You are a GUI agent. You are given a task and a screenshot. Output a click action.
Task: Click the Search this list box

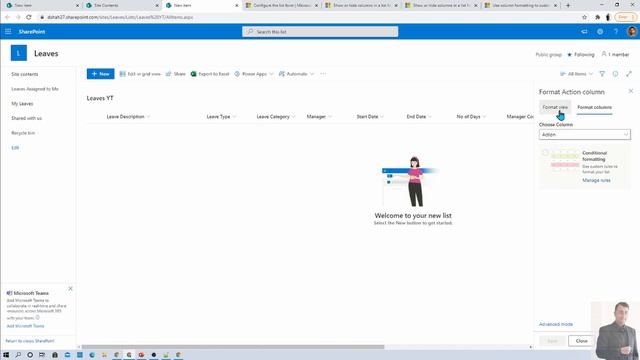click(x=320, y=31)
